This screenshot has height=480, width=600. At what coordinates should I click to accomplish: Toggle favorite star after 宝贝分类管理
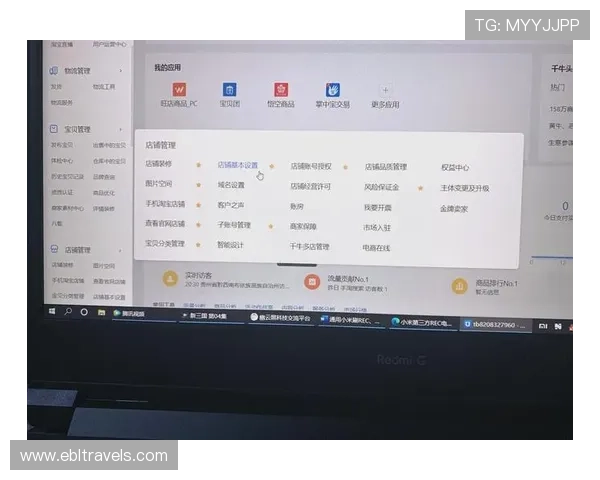tap(198, 245)
